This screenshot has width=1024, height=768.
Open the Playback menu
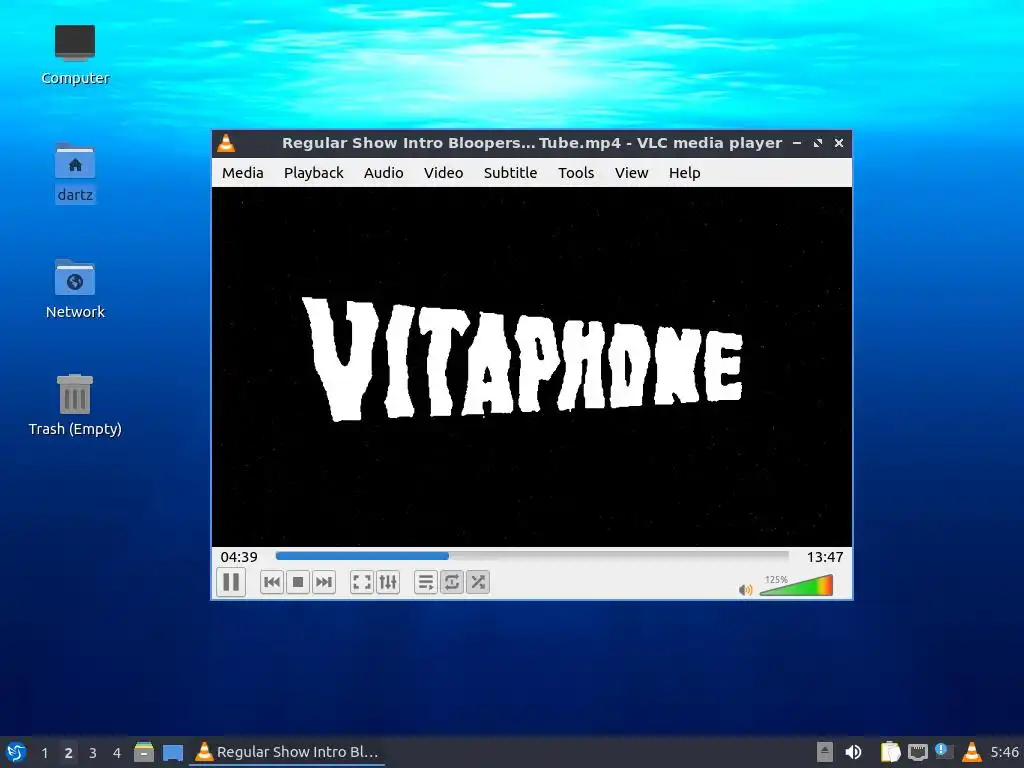[x=313, y=173]
